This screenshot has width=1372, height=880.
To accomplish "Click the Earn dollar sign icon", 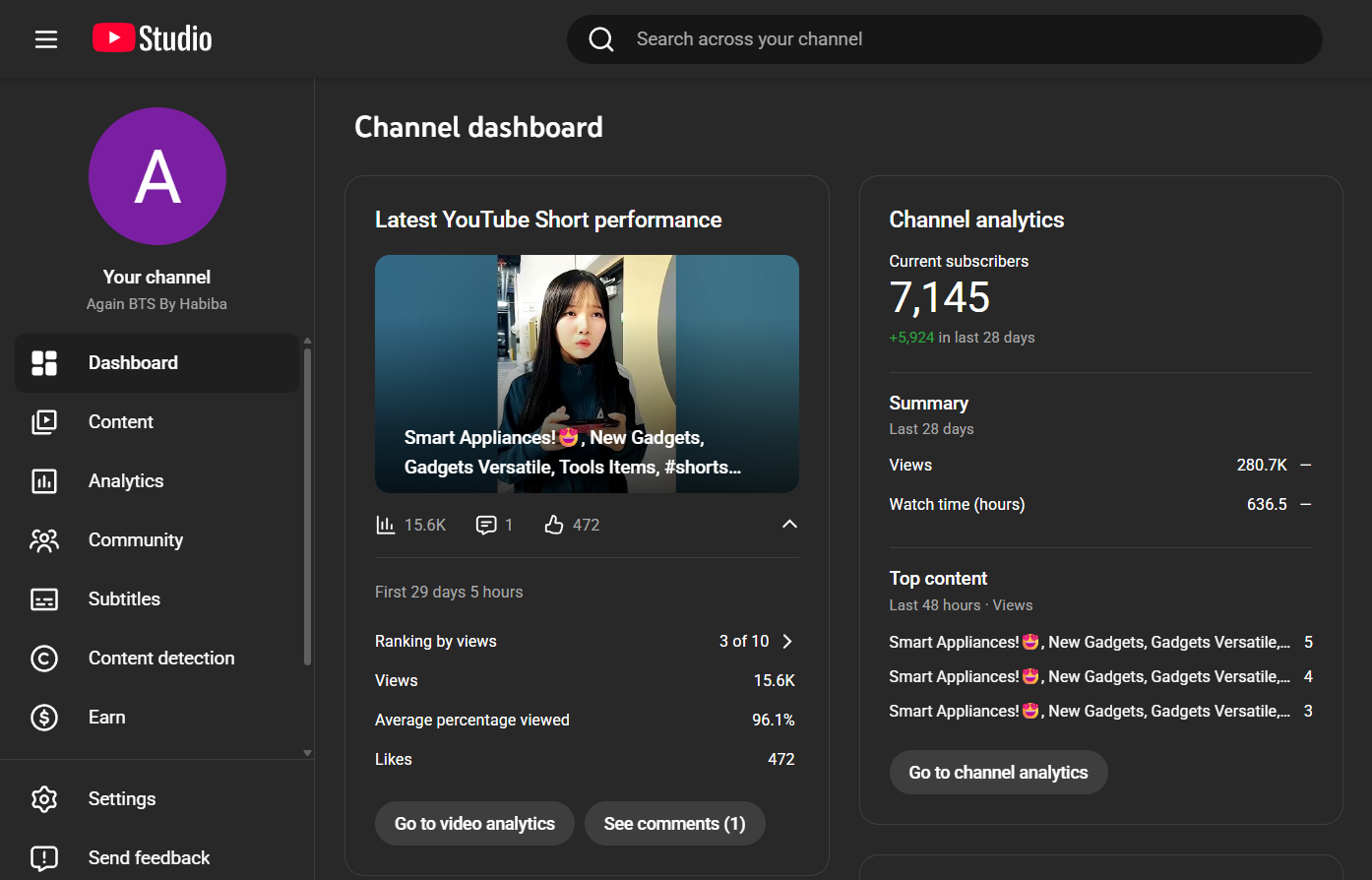I will coord(44,718).
